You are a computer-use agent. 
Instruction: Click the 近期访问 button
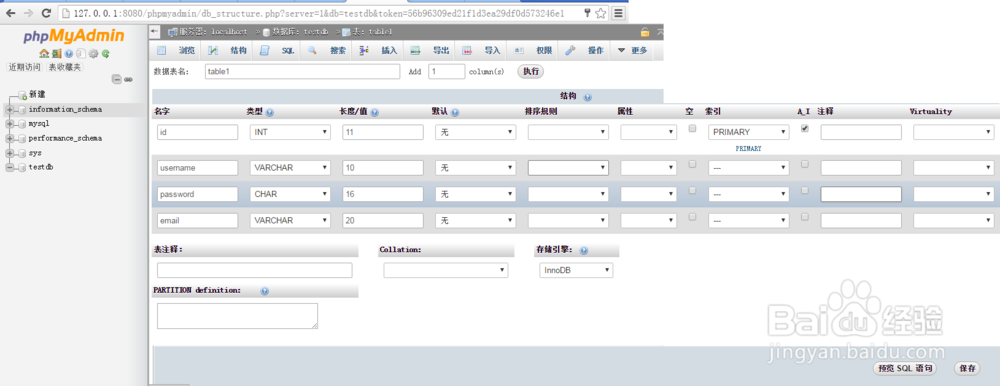(25, 67)
